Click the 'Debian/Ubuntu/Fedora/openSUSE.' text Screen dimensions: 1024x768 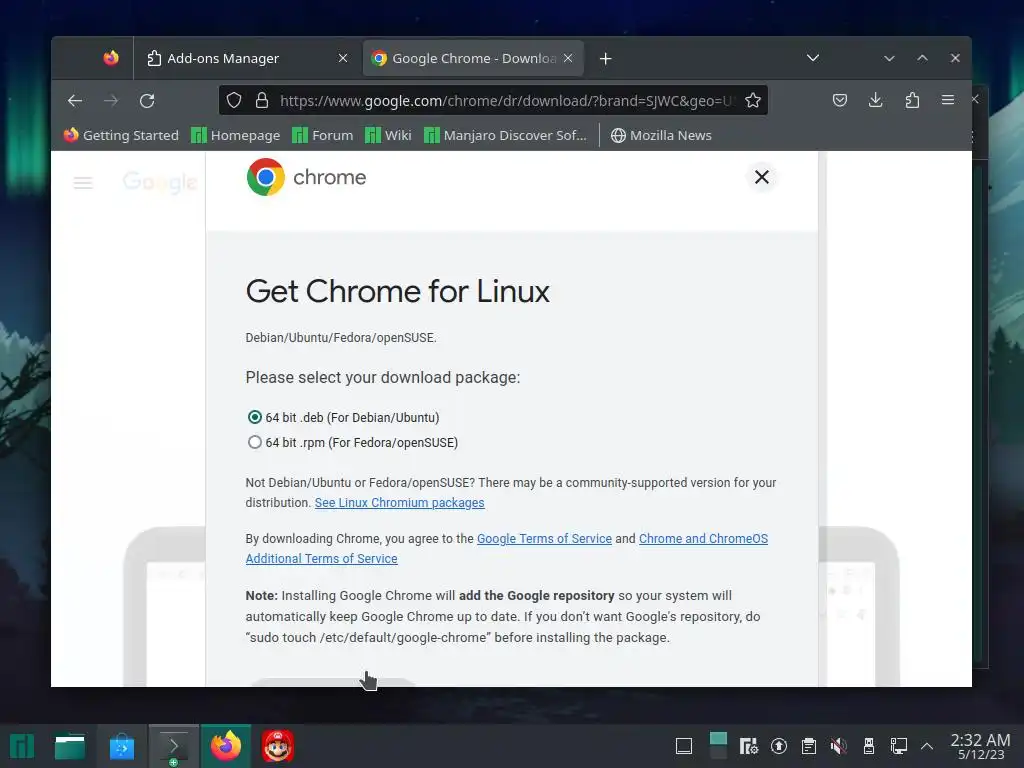[341, 338]
